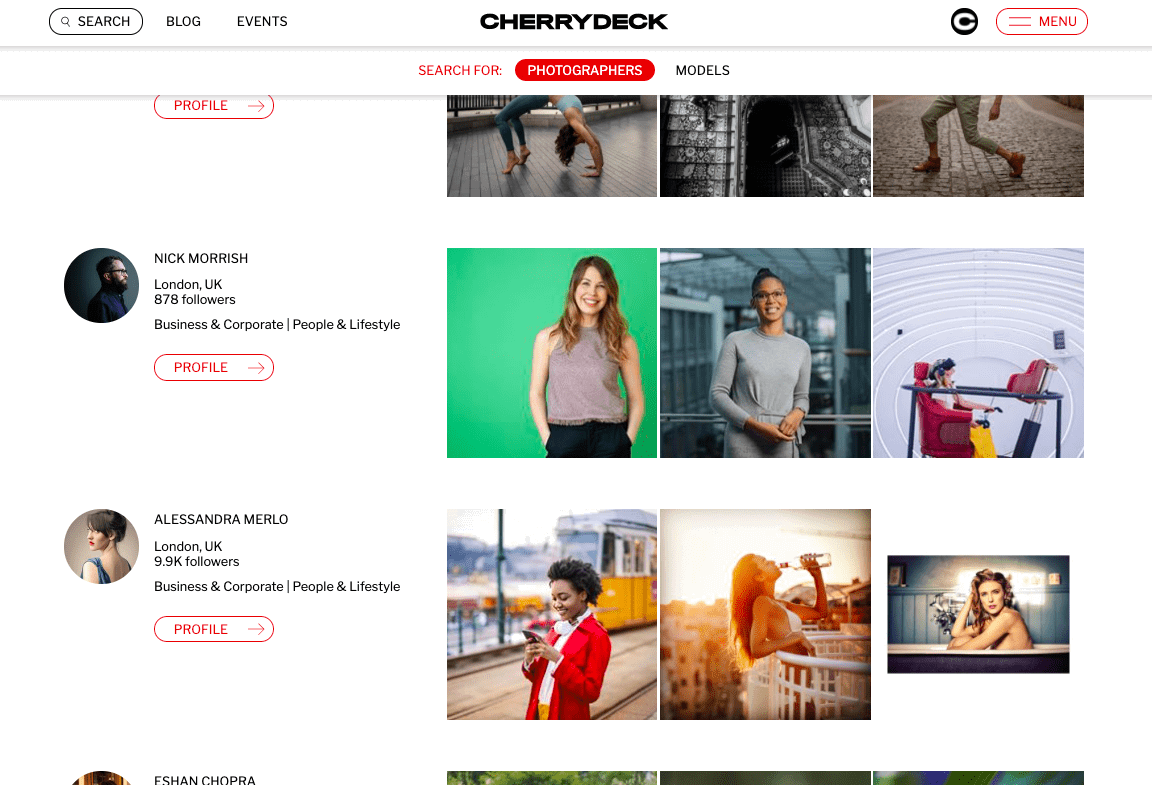The image size is (1152, 785).
Task: Switch the search filter to Models
Action: pos(702,70)
